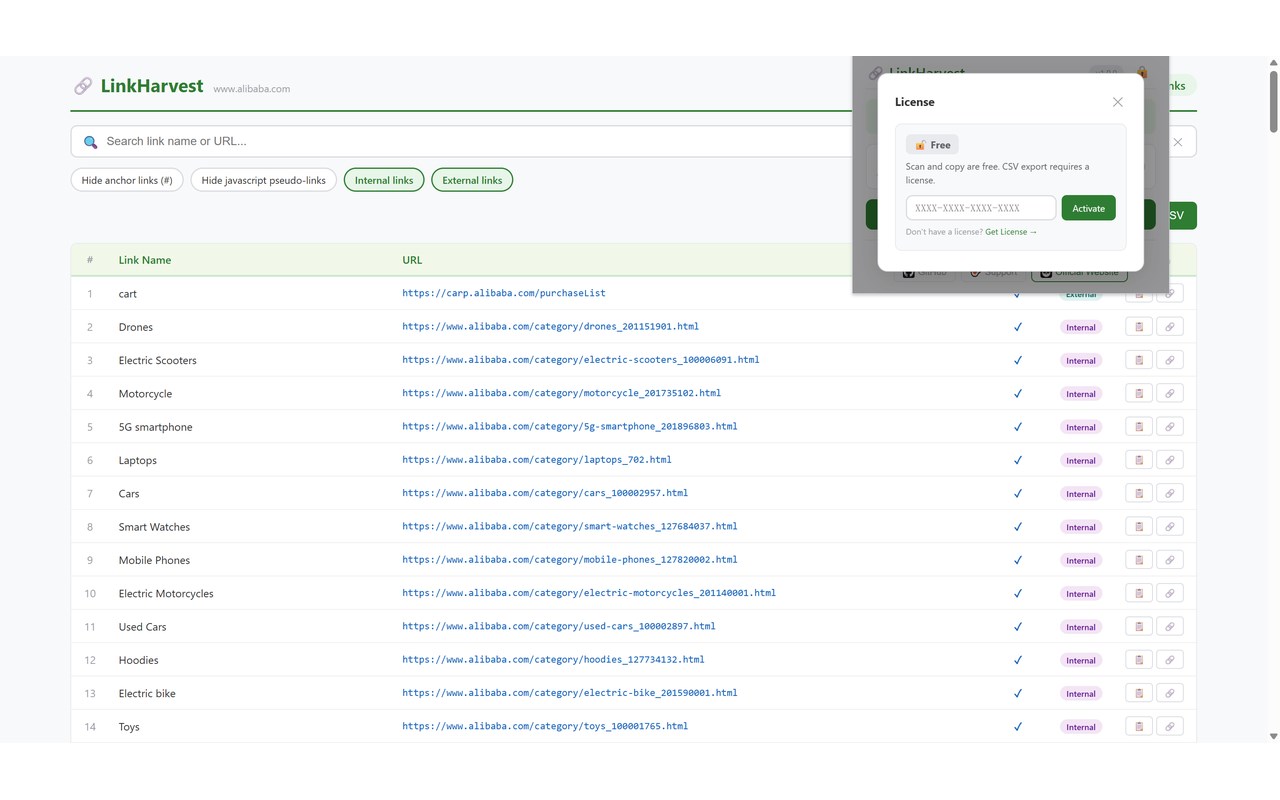Copy the Electric Motorcycles link via clipboard icon
The image size is (1280, 800).
click(1139, 593)
